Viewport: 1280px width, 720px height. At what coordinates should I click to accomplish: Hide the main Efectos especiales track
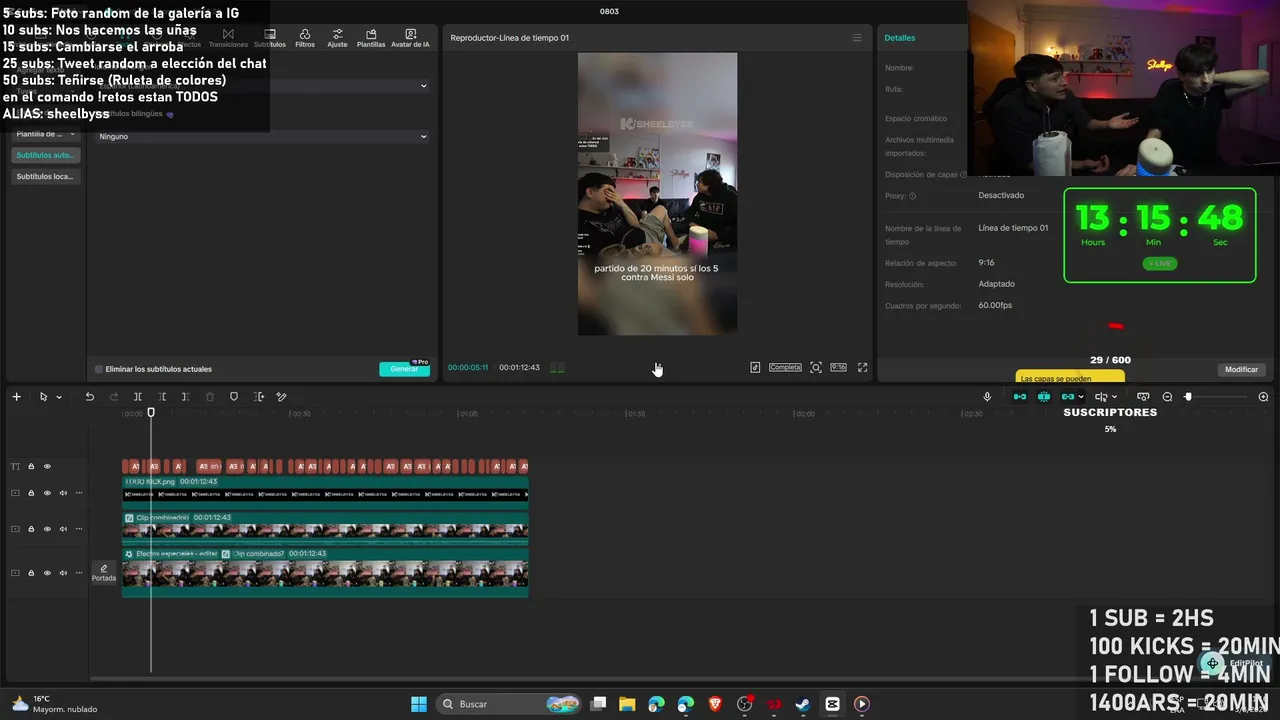(47, 573)
